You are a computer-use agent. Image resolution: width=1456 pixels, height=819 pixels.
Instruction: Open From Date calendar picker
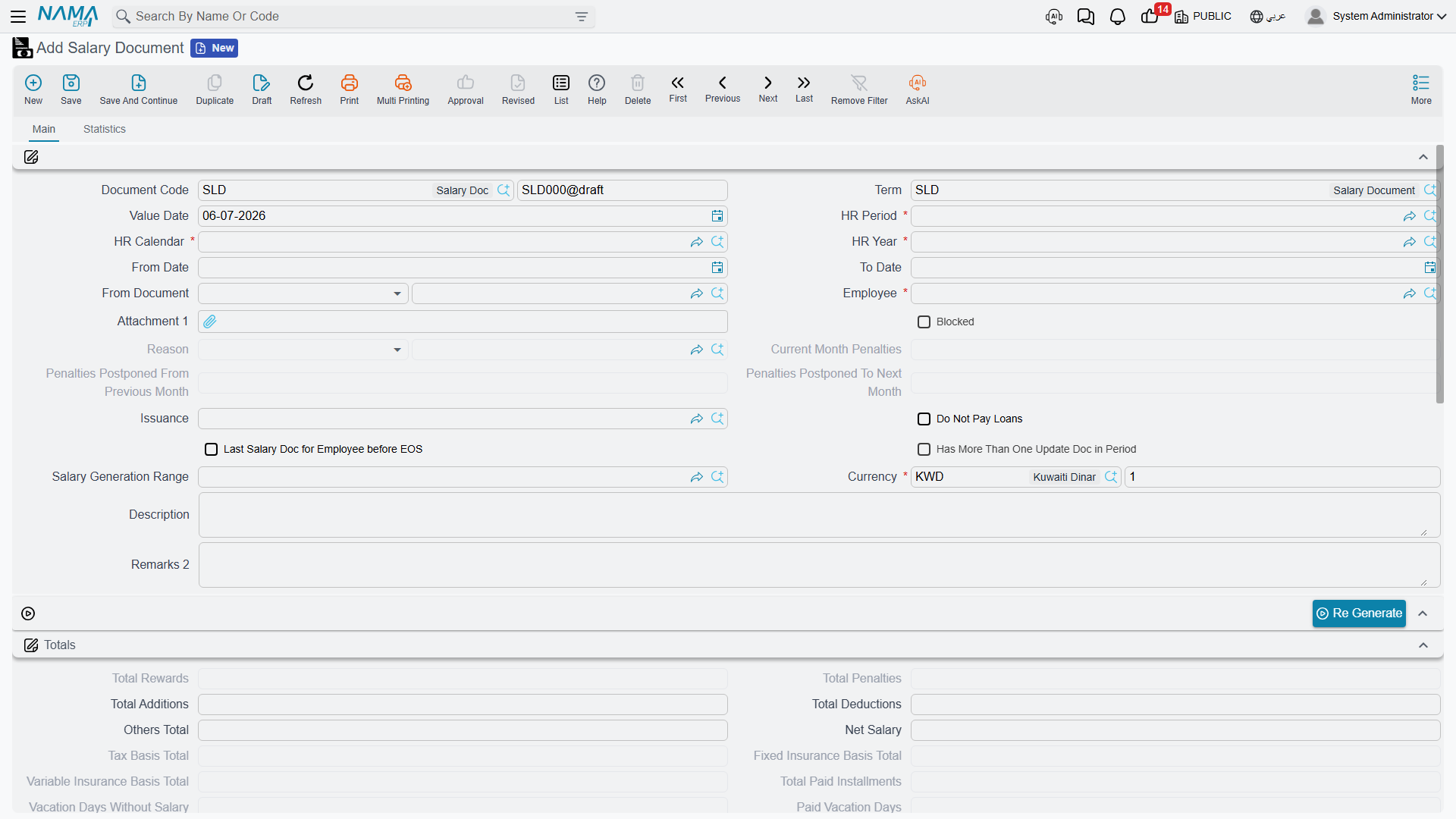point(717,268)
